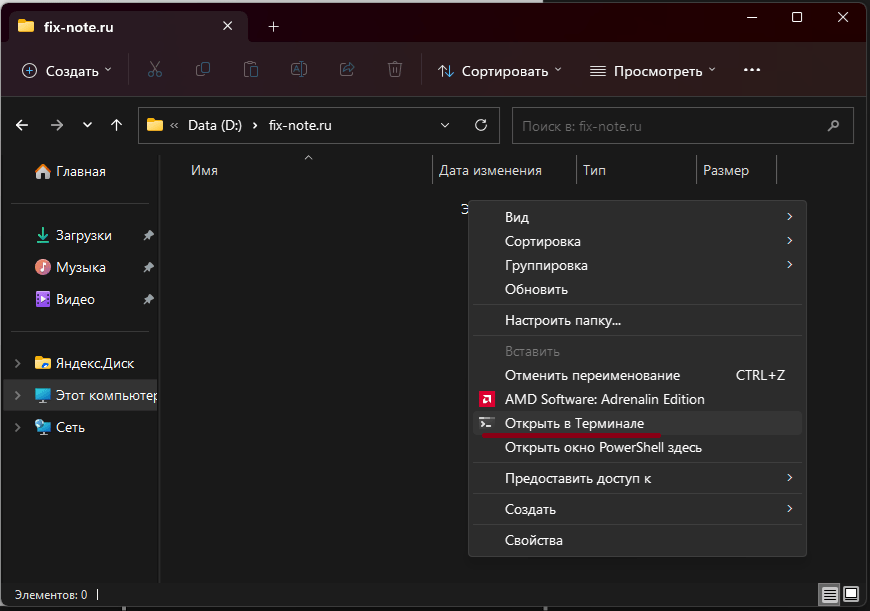
Task: Open the Просмотреть dropdown
Action: (x=652, y=71)
